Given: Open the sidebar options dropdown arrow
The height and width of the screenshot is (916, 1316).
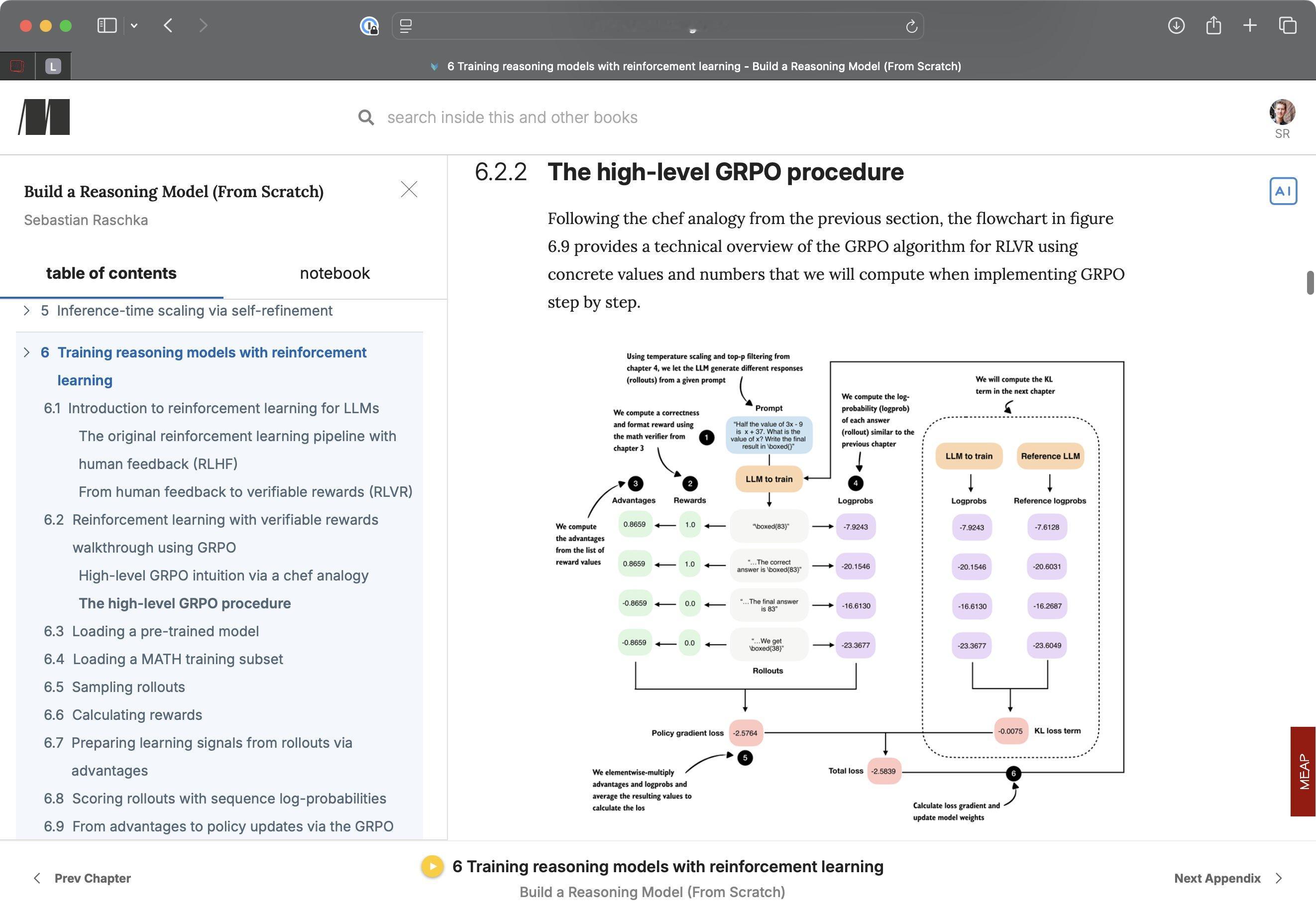Looking at the screenshot, I should pyautogui.click(x=134, y=25).
